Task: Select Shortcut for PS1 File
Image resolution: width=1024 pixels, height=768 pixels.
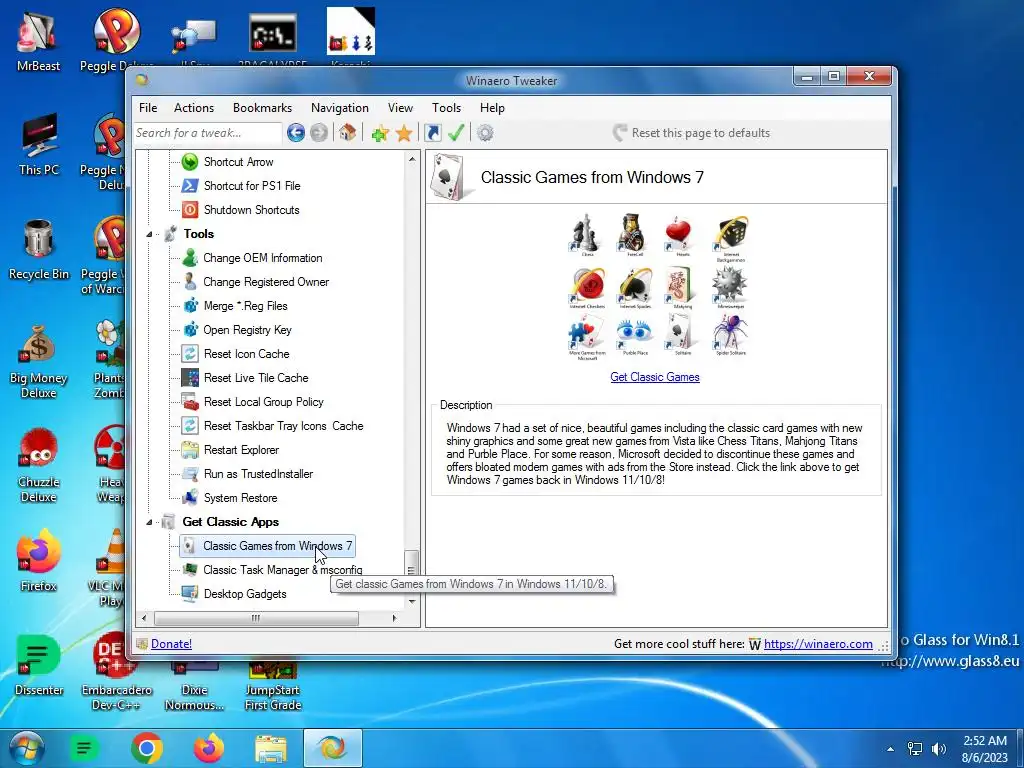Action: pyautogui.click(x=252, y=185)
